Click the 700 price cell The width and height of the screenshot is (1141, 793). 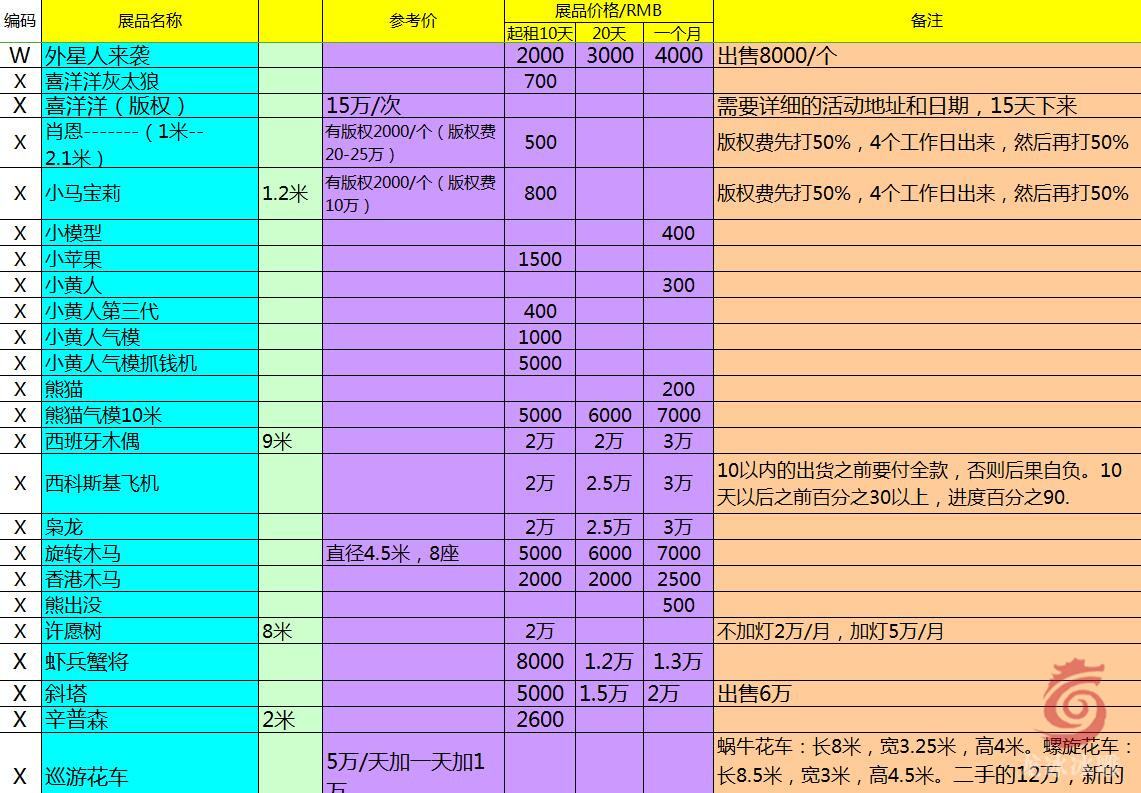540,81
